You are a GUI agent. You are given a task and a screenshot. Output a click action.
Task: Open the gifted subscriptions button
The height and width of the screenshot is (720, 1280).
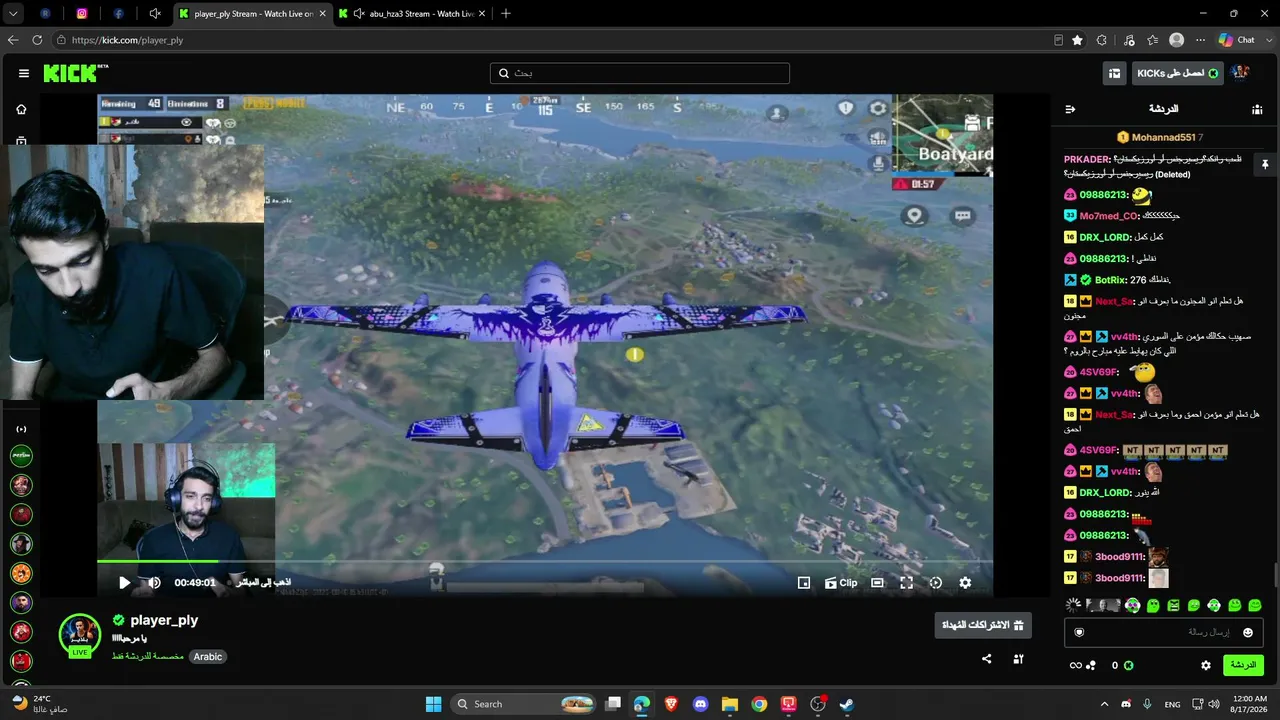(983, 626)
